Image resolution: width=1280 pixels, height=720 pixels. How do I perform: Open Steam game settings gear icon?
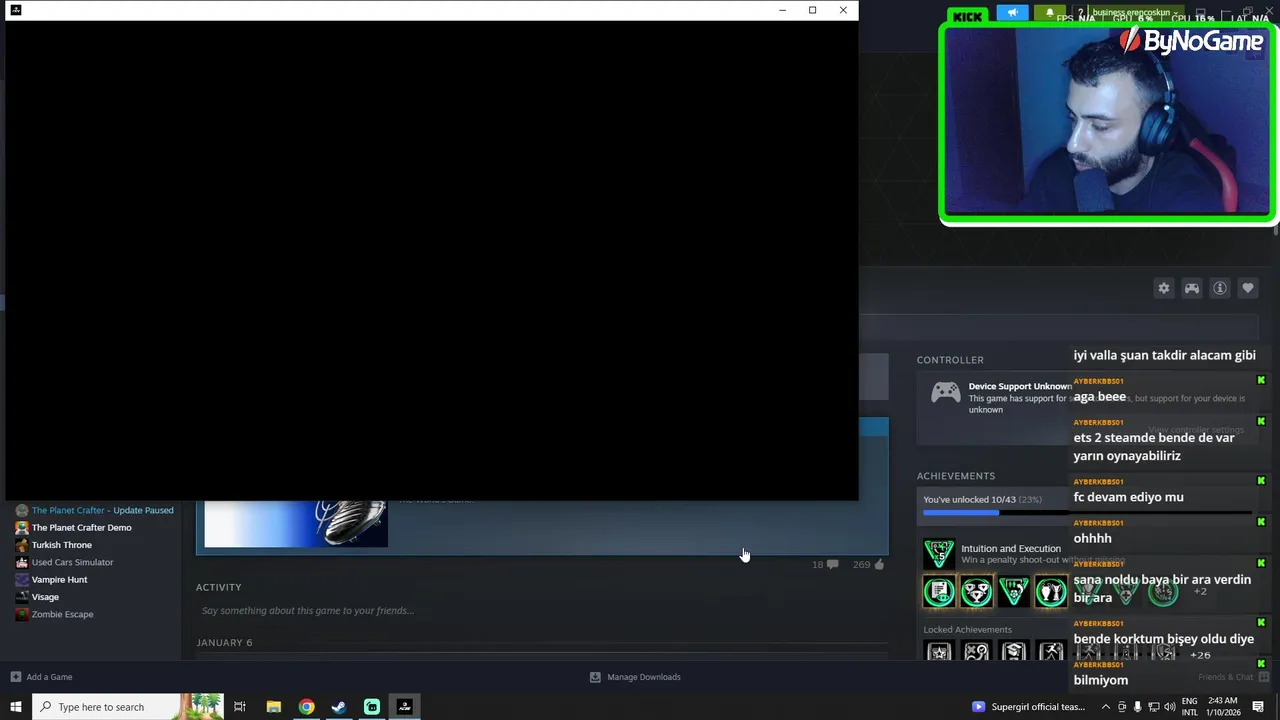click(x=1164, y=288)
